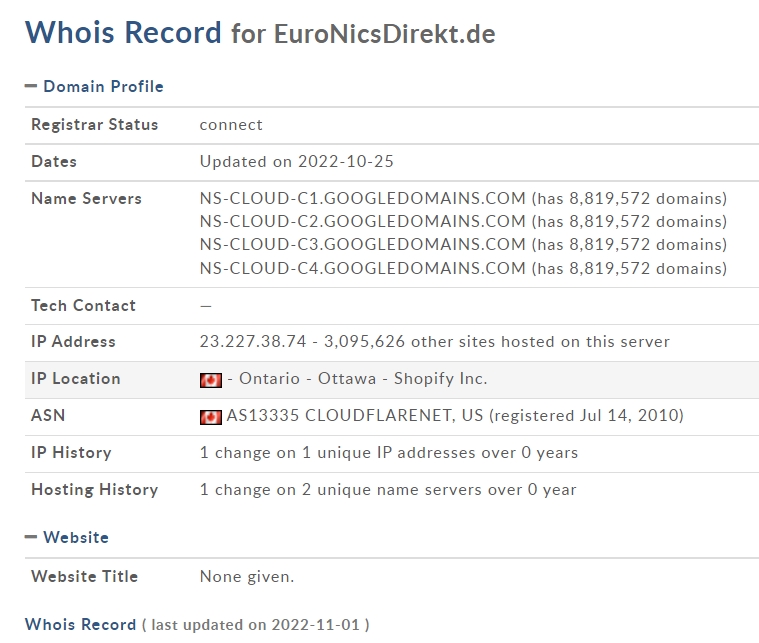
Task: Click the 'ASN' row label
Action: coord(48,415)
